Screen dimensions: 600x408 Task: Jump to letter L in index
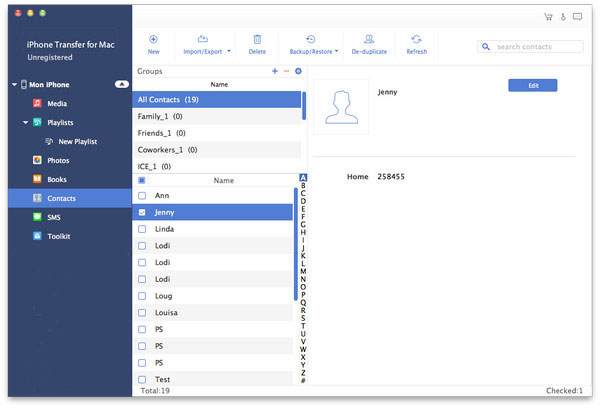[303, 263]
